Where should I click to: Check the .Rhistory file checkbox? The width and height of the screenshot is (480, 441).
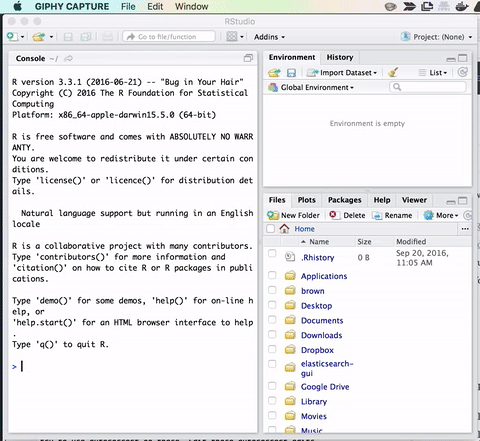272,253
